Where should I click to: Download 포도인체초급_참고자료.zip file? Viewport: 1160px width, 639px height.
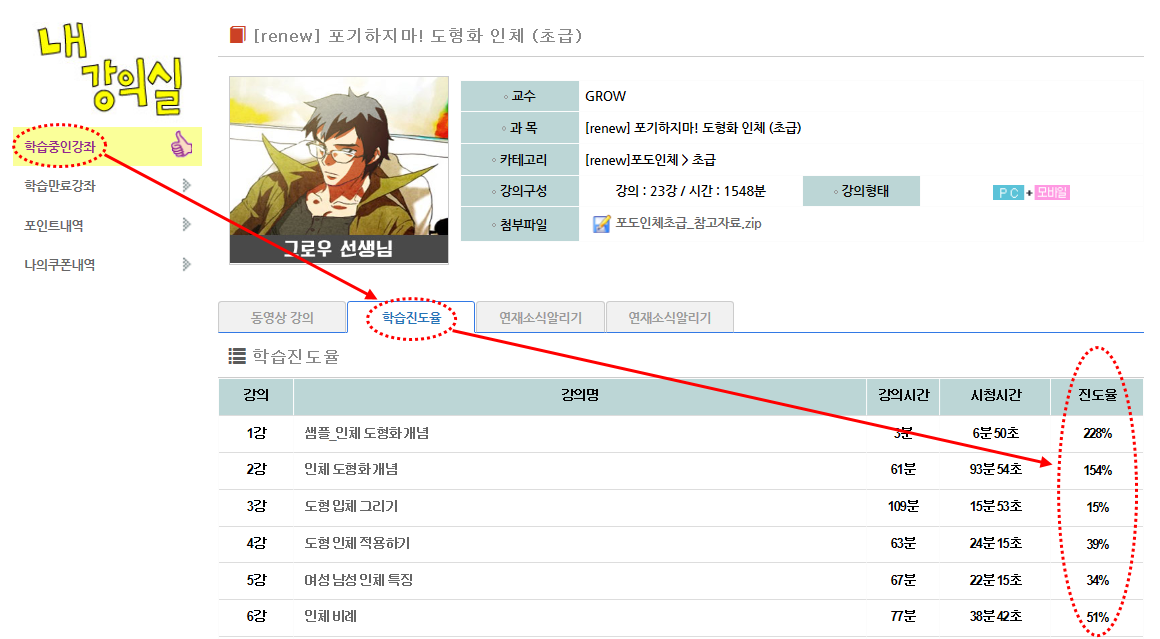tap(688, 223)
